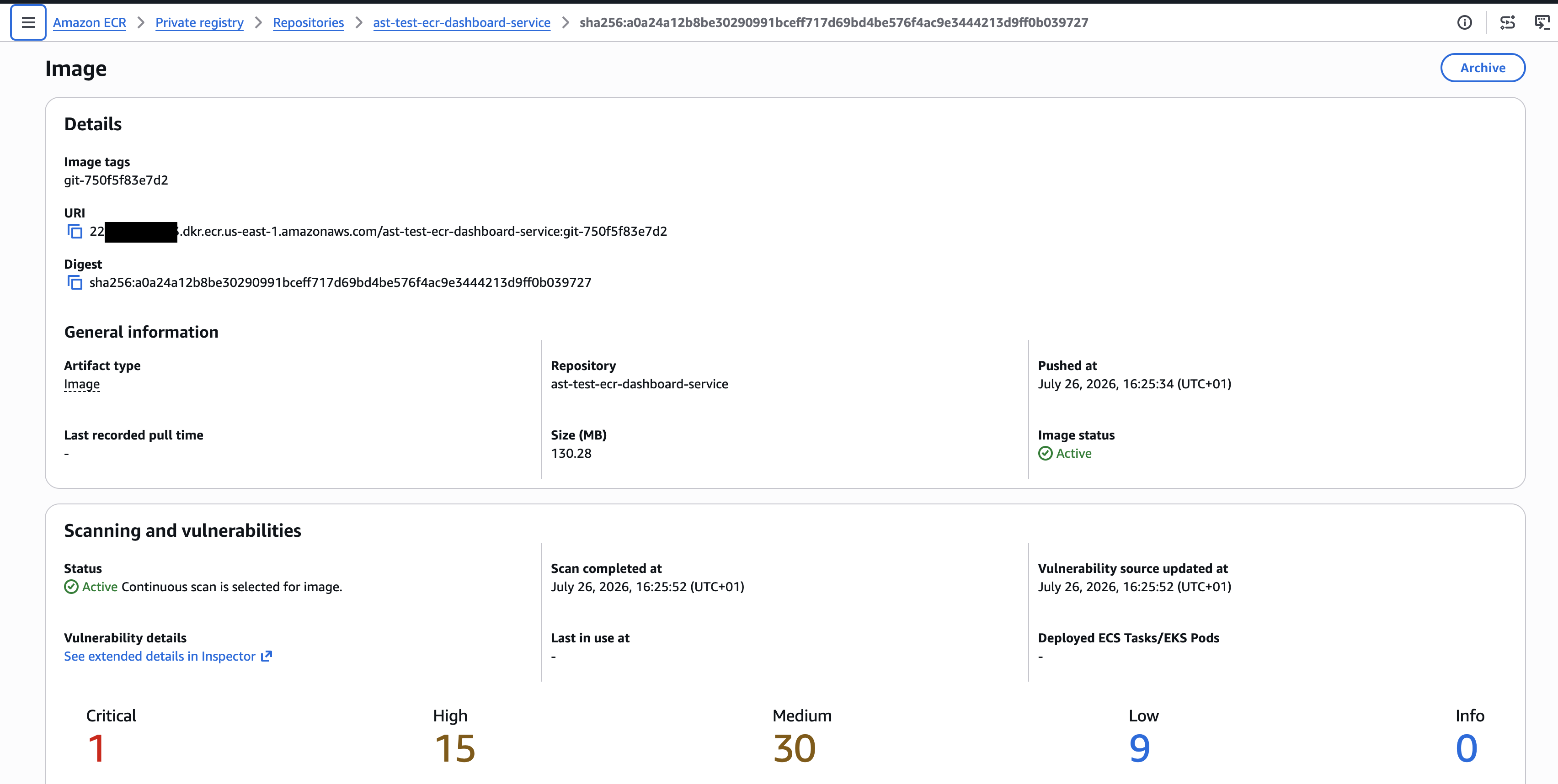Click the scan status green check icon
Viewport: 1558px width, 784px height.
(71, 587)
